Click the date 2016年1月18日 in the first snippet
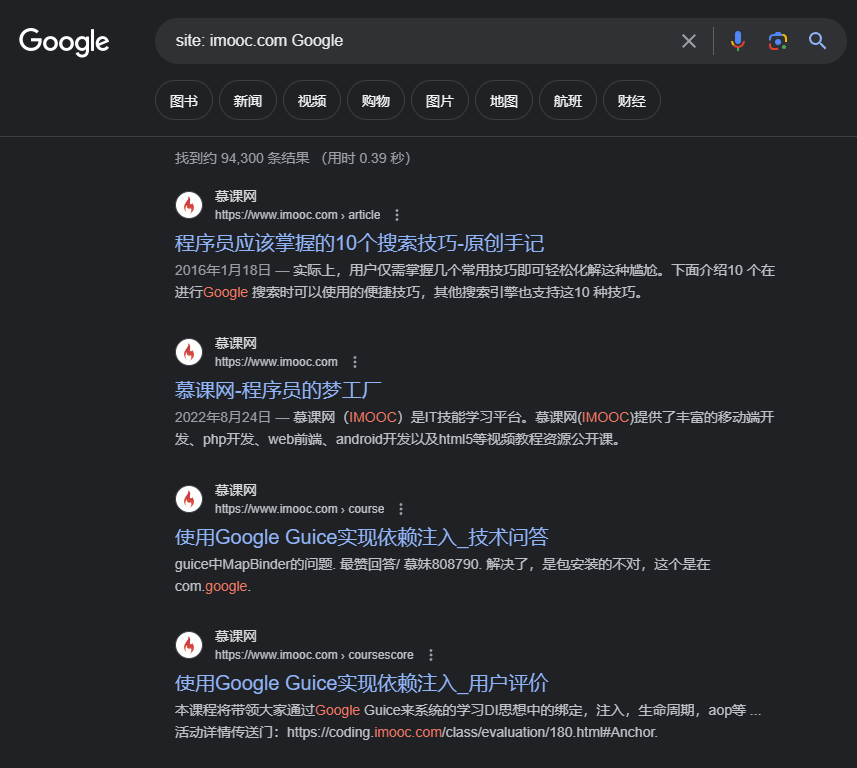 pyautogui.click(x=222, y=270)
